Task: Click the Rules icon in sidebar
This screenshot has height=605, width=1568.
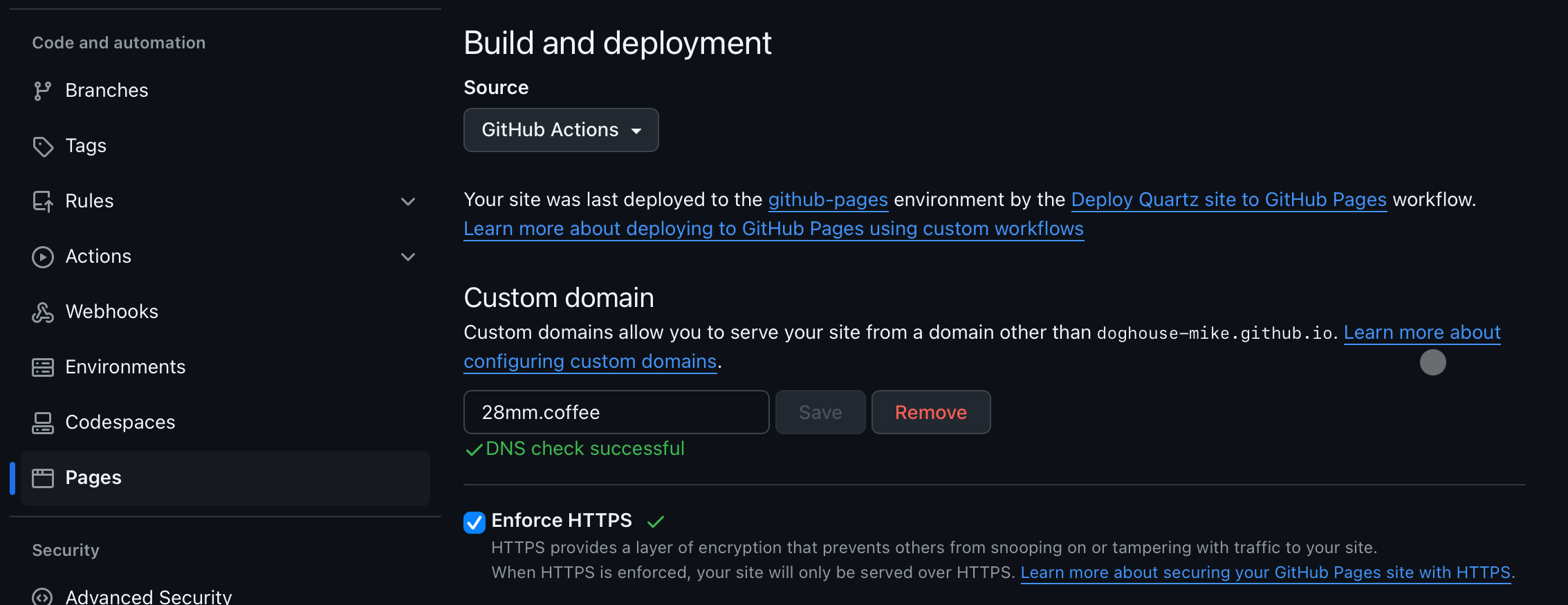Action: coord(42,201)
